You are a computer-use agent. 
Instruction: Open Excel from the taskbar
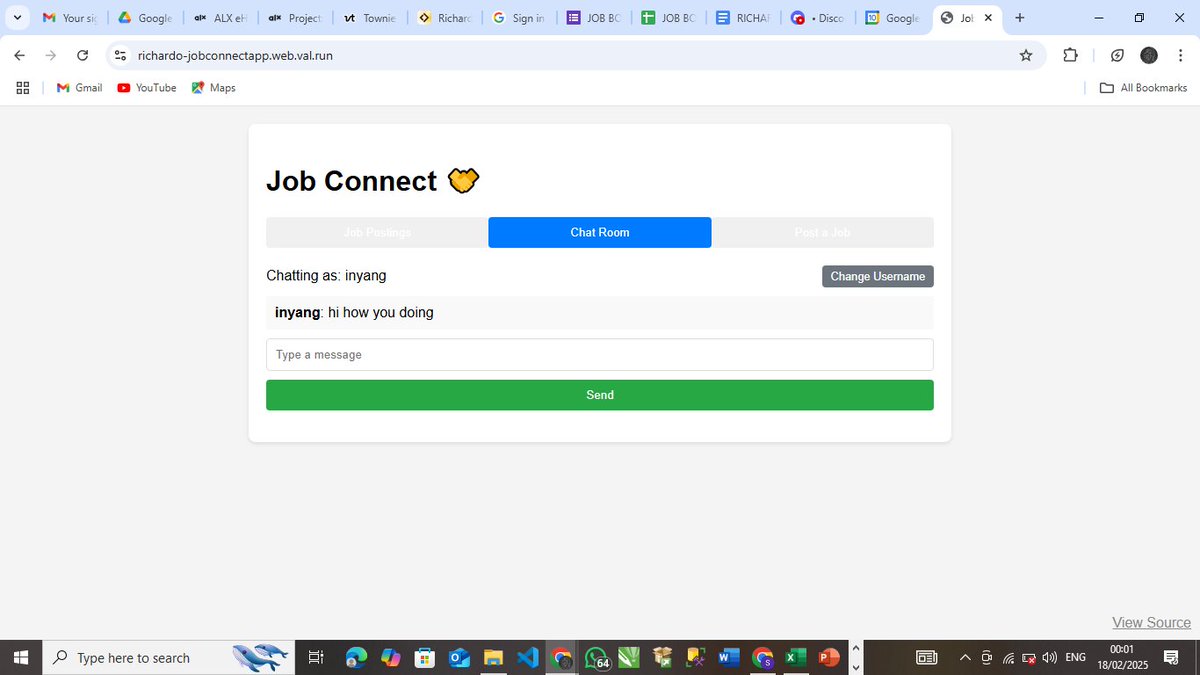[795, 657]
